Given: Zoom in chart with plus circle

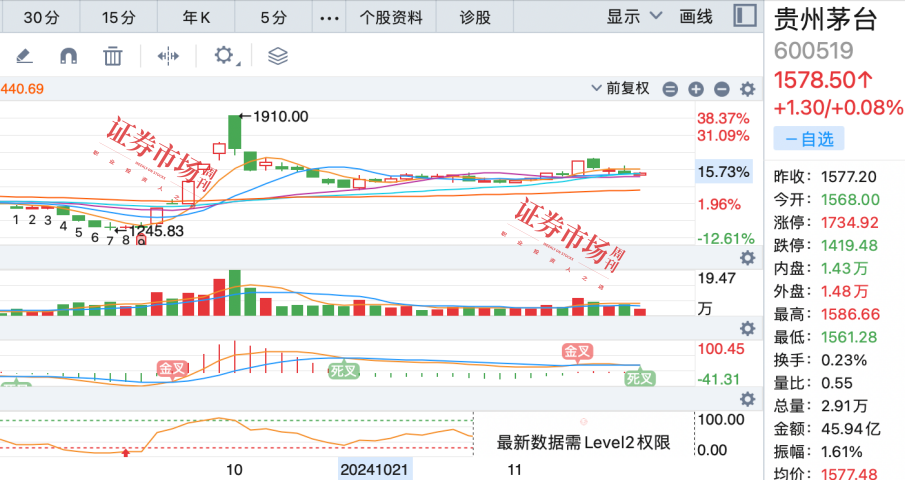Looking at the screenshot, I should click(696, 89).
